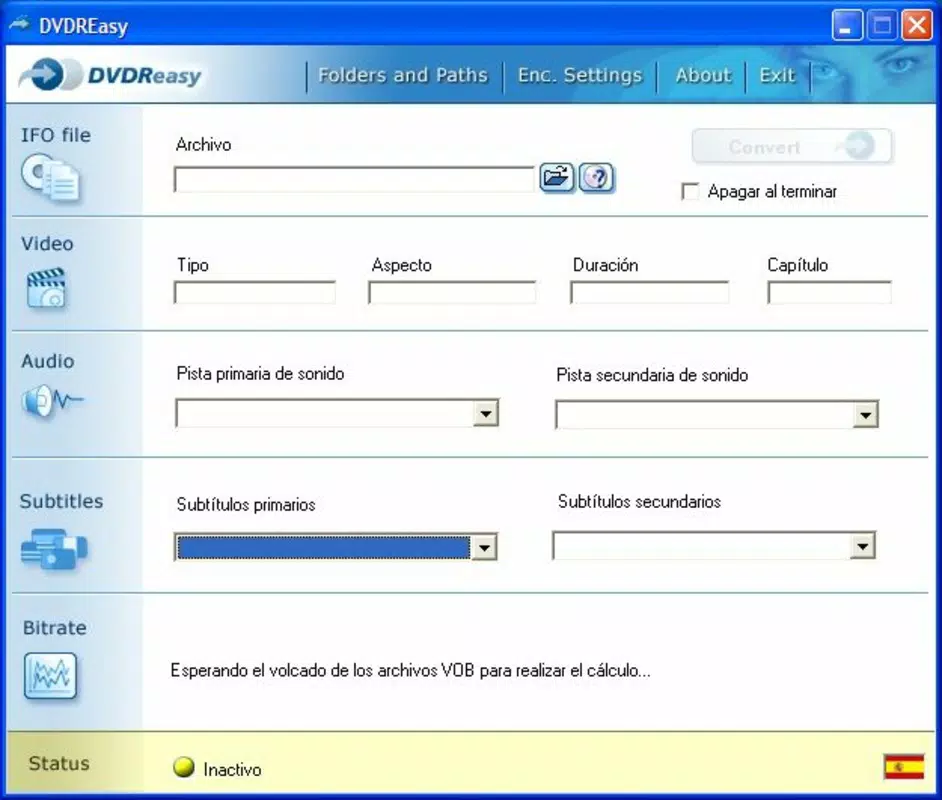Click the yellow Inactivo status indicator
The height and width of the screenshot is (800, 942).
click(183, 767)
